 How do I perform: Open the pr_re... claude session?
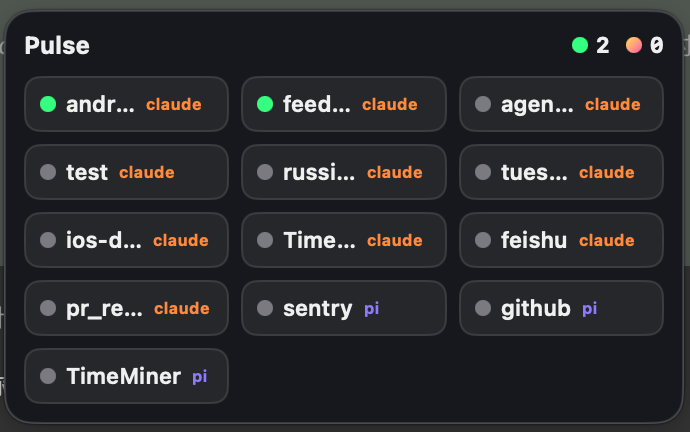pos(126,308)
